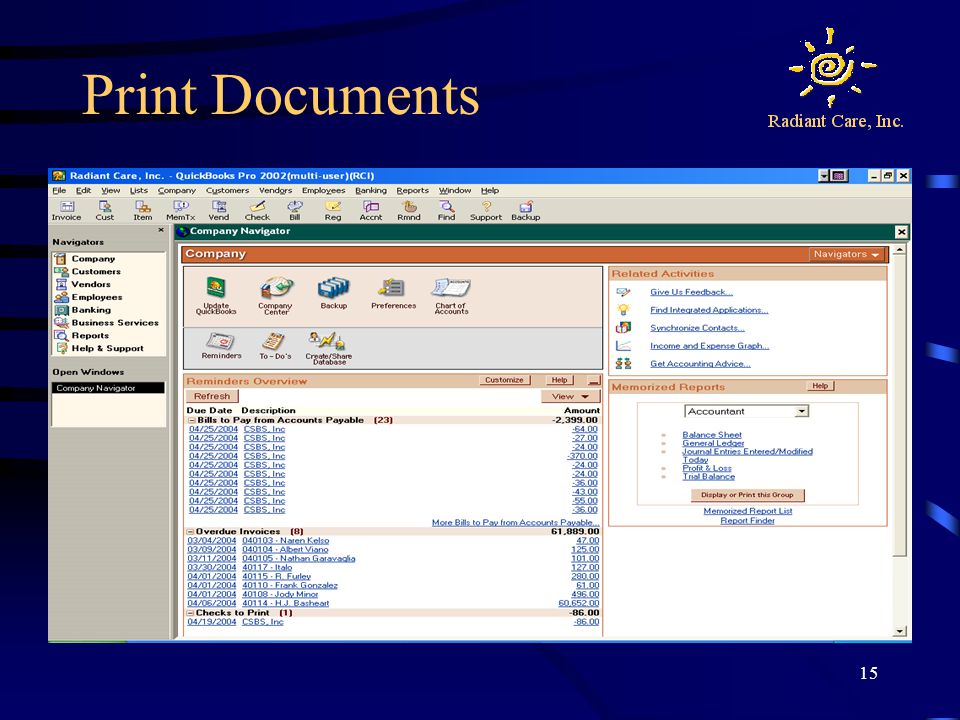960x720 pixels.
Task: Collapse the Checks to Print group
Action: tap(190, 613)
